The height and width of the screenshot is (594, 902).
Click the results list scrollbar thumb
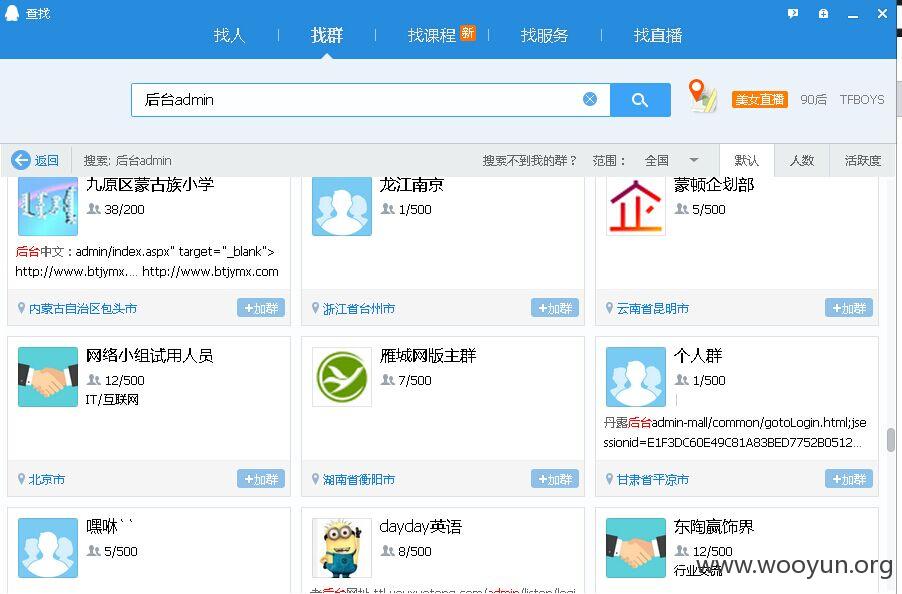pos(890,440)
